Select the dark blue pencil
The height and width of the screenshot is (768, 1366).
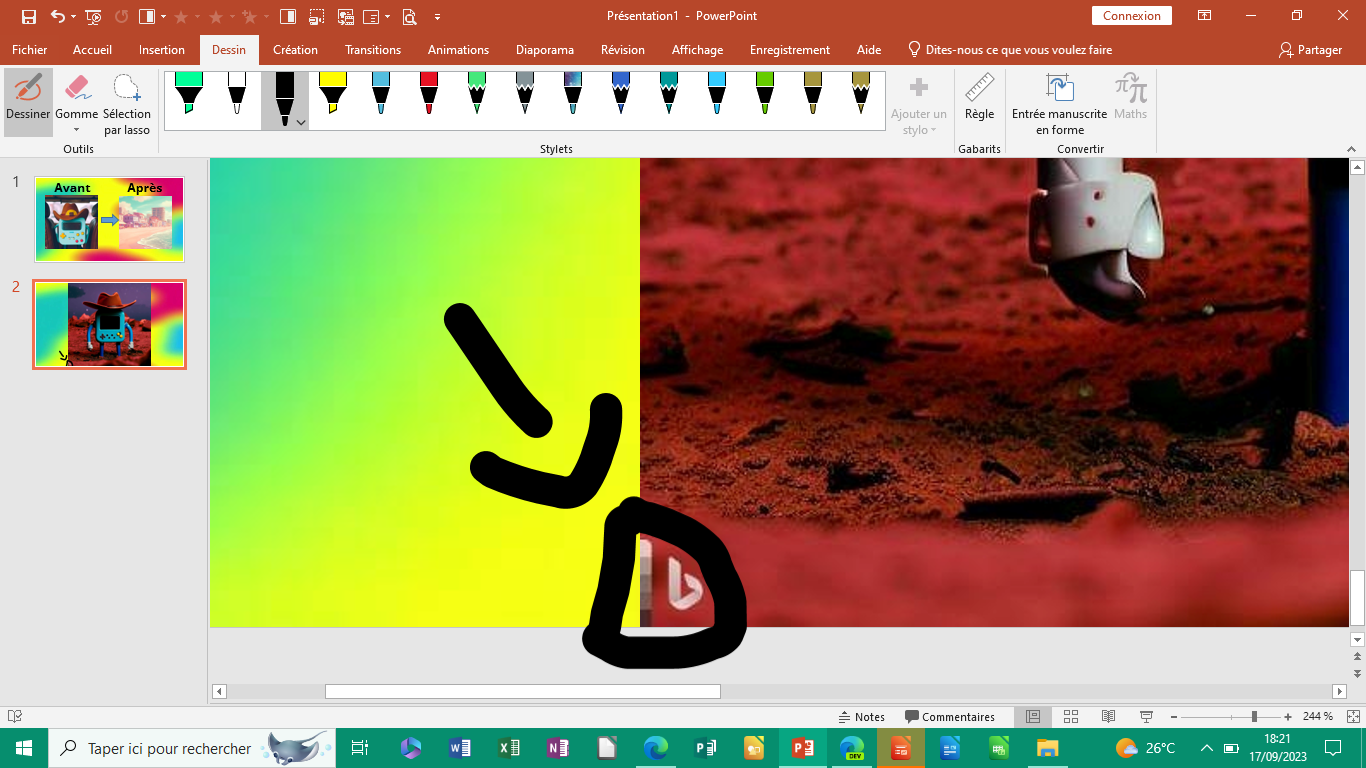point(621,94)
